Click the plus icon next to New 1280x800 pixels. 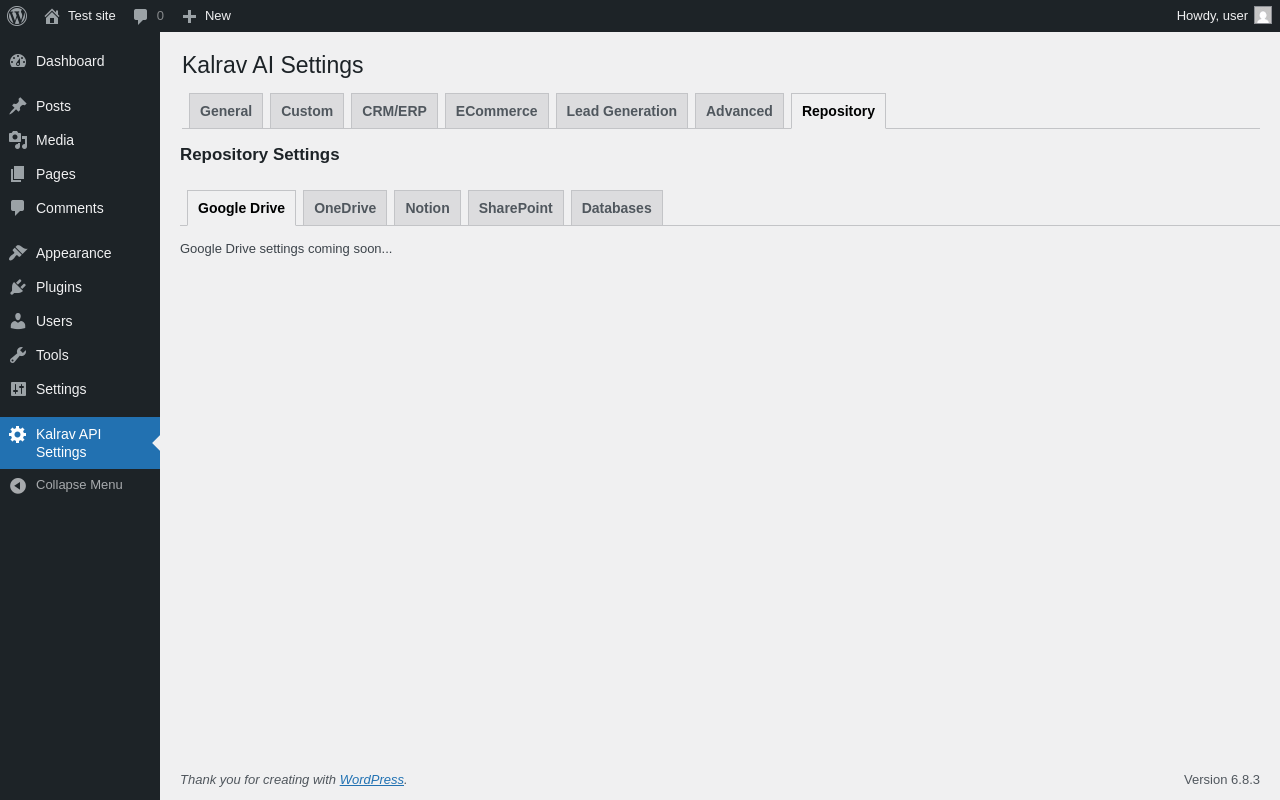pyautogui.click(x=189, y=16)
